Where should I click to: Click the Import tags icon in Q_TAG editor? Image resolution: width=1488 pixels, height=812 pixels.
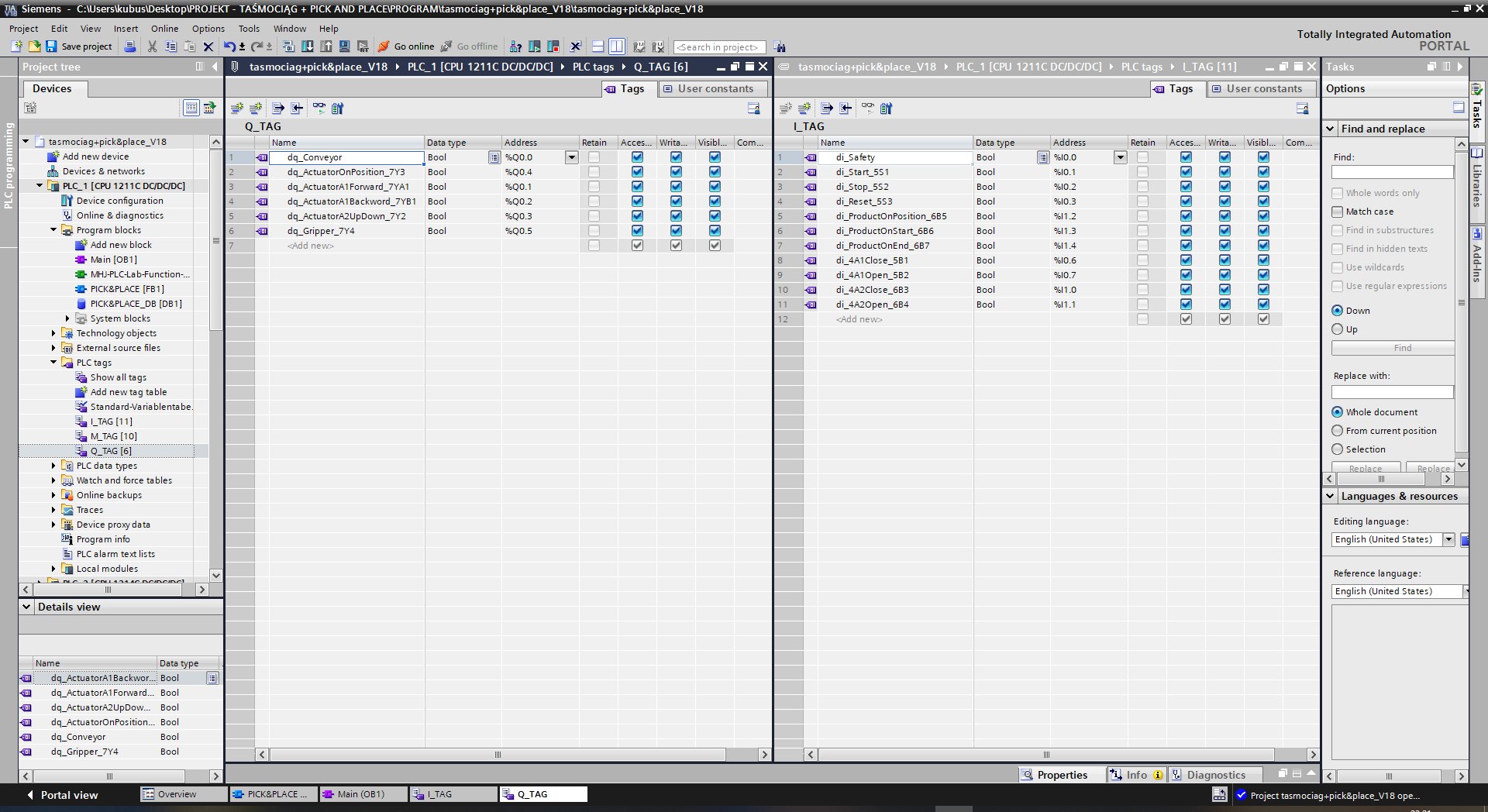(x=297, y=108)
